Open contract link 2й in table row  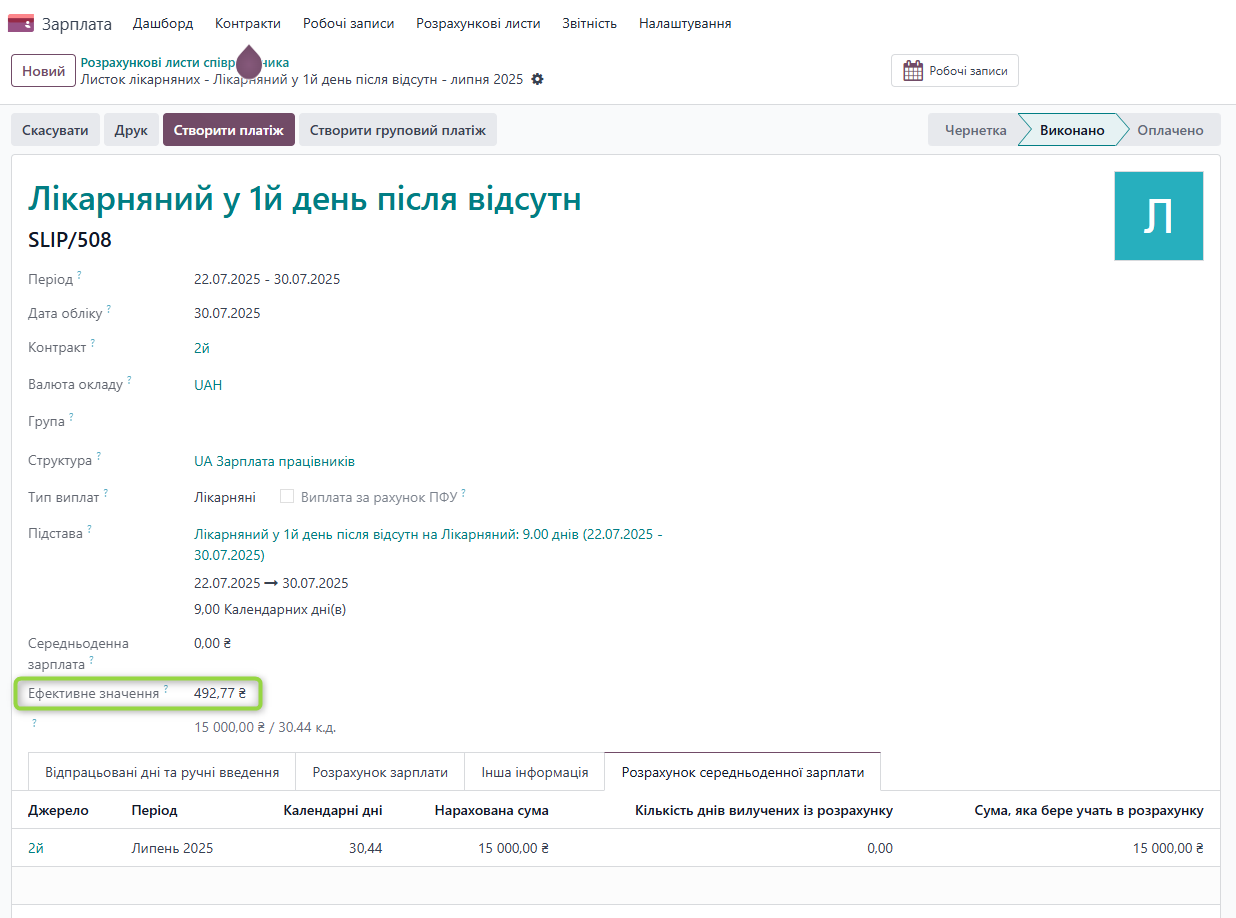point(36,848)
